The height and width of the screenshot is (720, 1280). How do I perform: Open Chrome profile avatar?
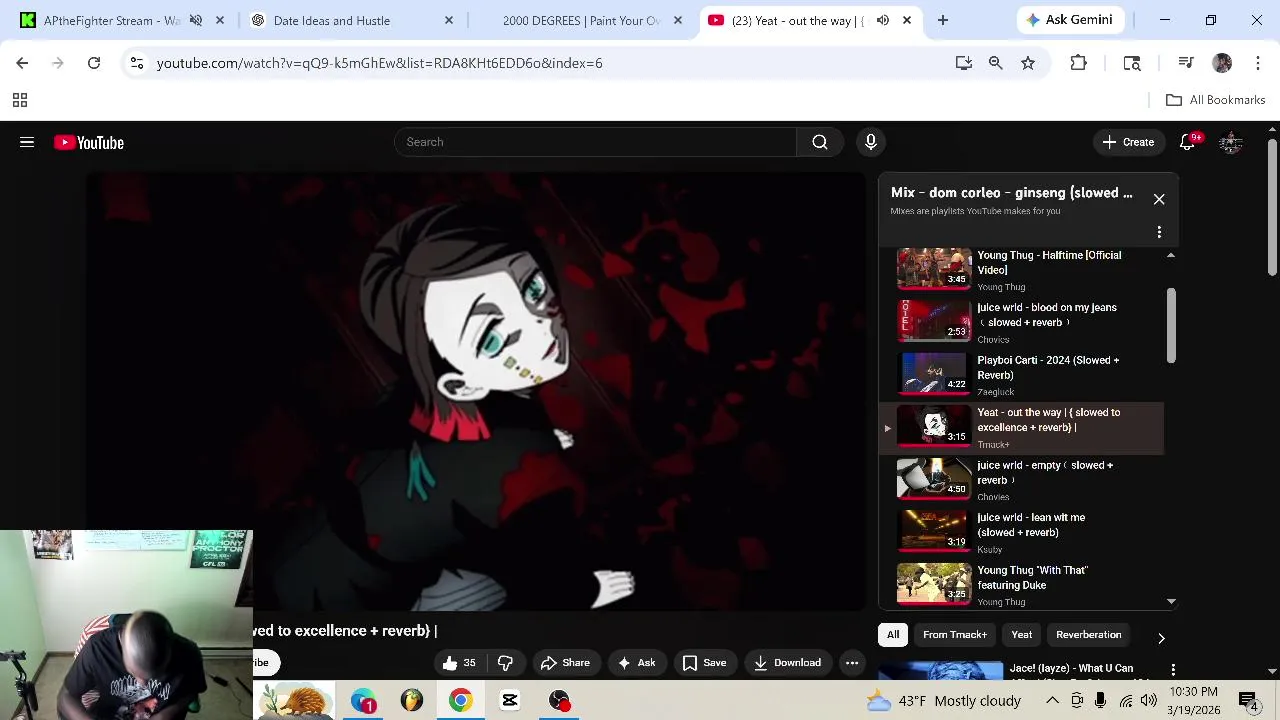point(1222,63)
